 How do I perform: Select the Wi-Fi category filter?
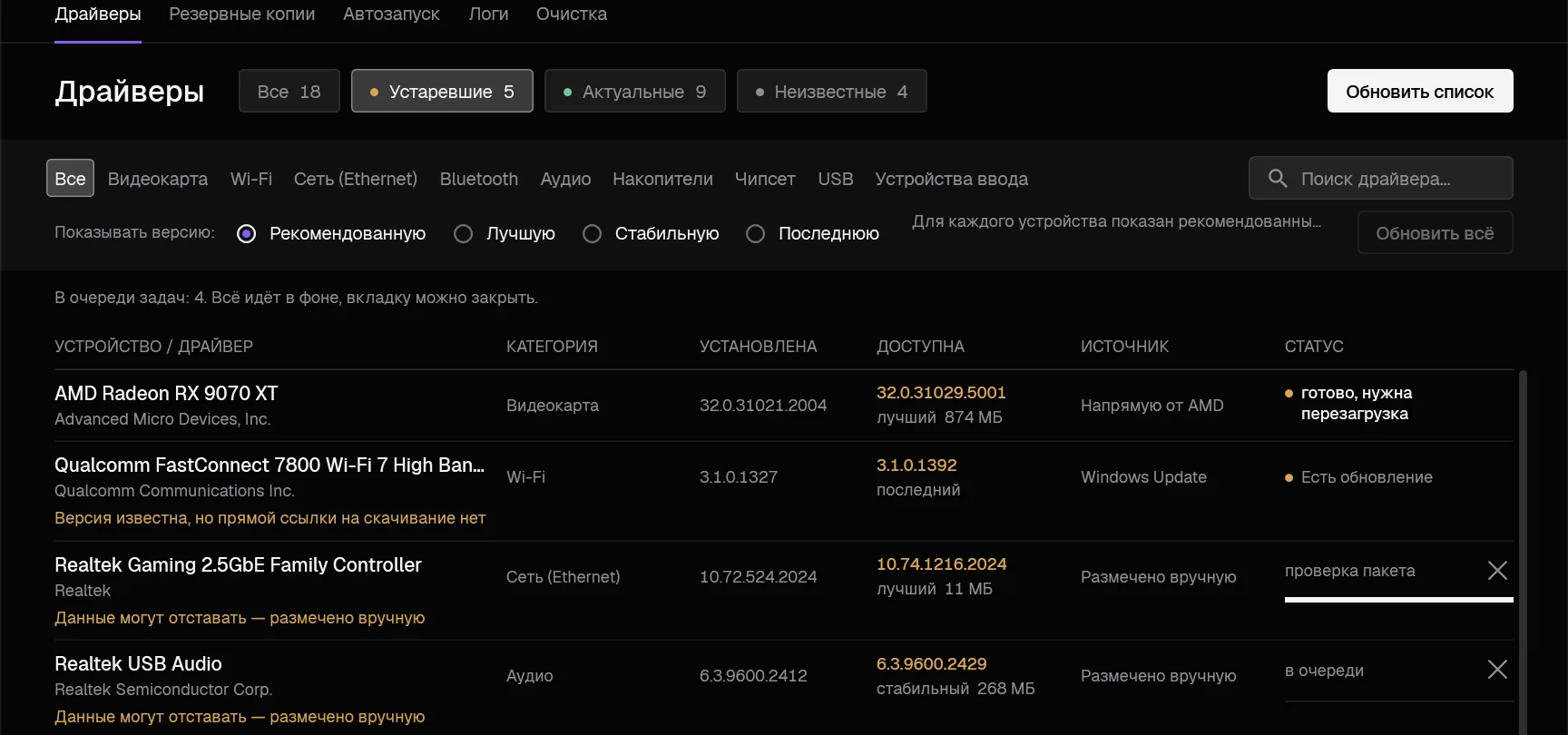(251, 179)
